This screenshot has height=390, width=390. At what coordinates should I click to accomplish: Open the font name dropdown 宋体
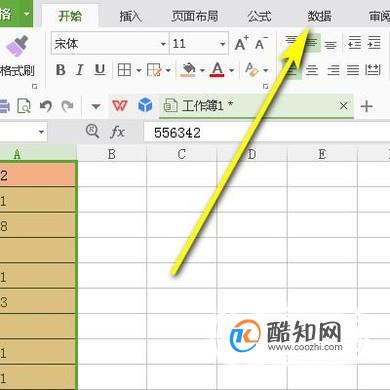163,44
